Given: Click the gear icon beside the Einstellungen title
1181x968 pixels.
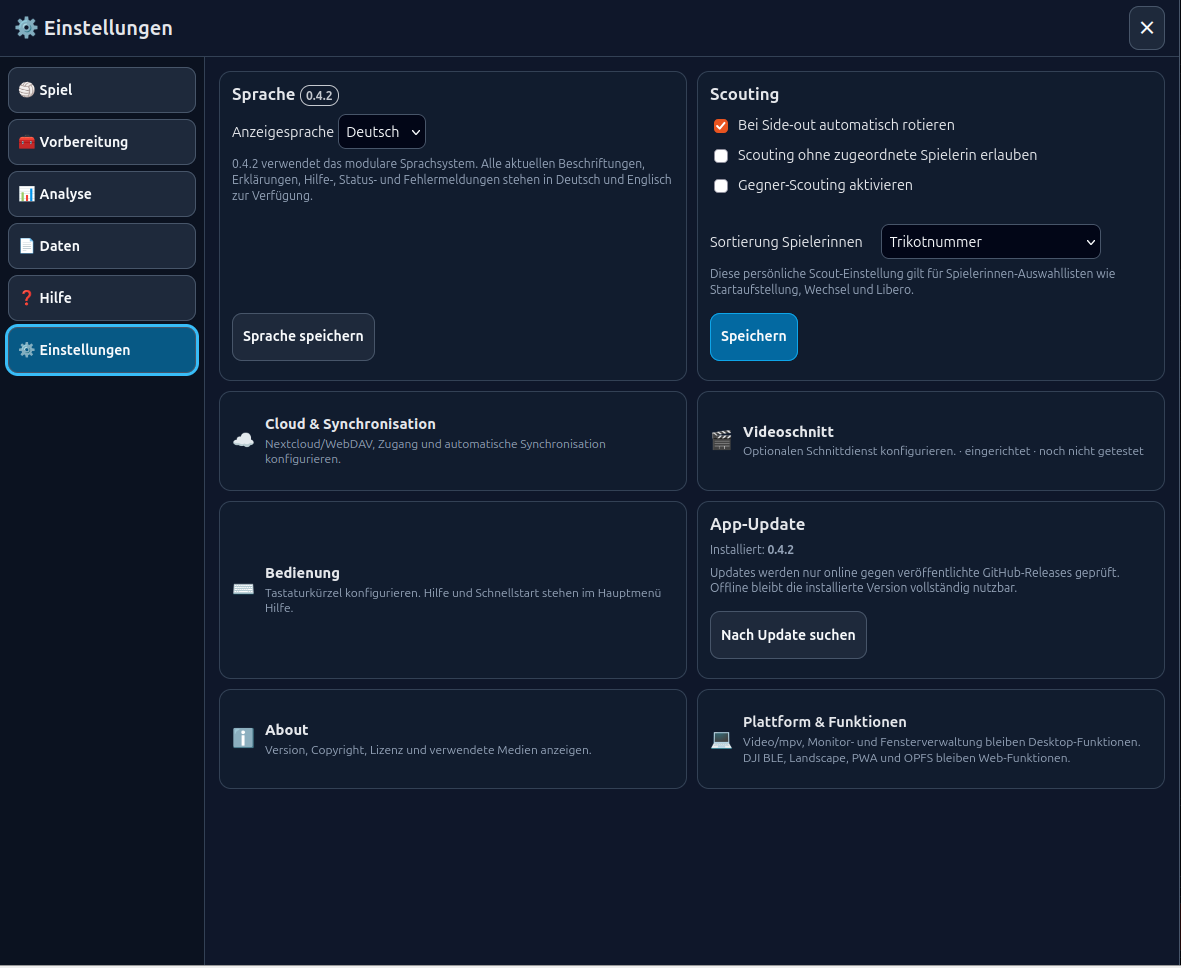Looking at the screenshot, I should click(26, 28).
